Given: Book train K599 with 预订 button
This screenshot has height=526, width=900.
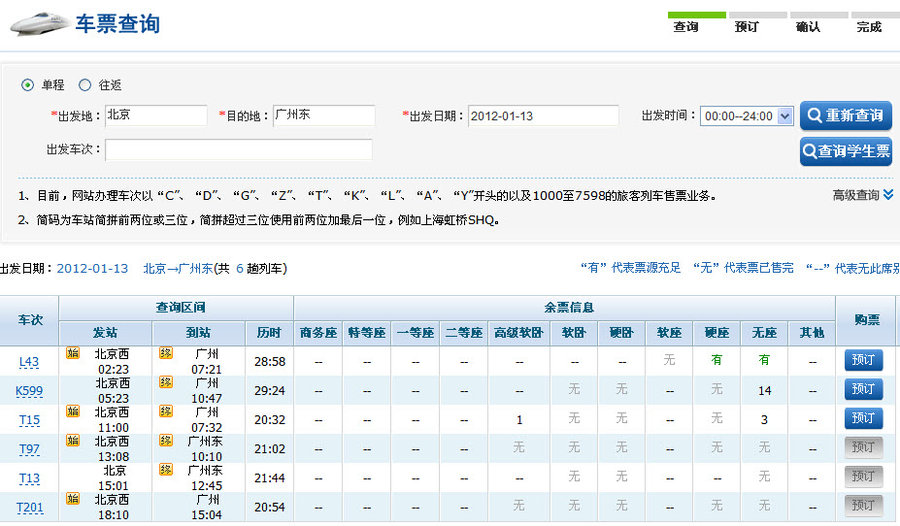Looking at the screenshot, I should click(x=863, y=389).
